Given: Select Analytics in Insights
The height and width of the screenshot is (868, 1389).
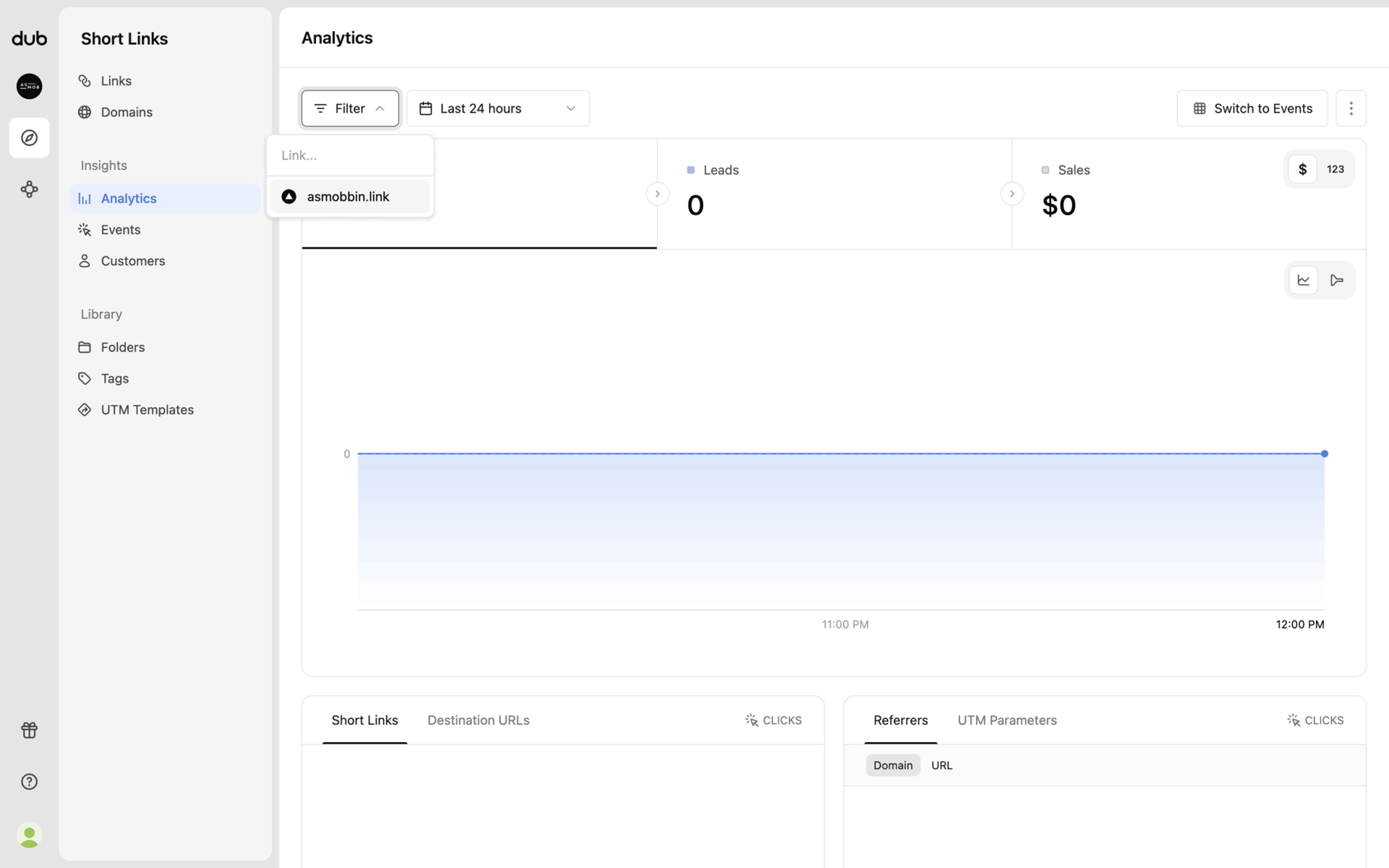Looking at the screenshot, I should pos(165,198).
